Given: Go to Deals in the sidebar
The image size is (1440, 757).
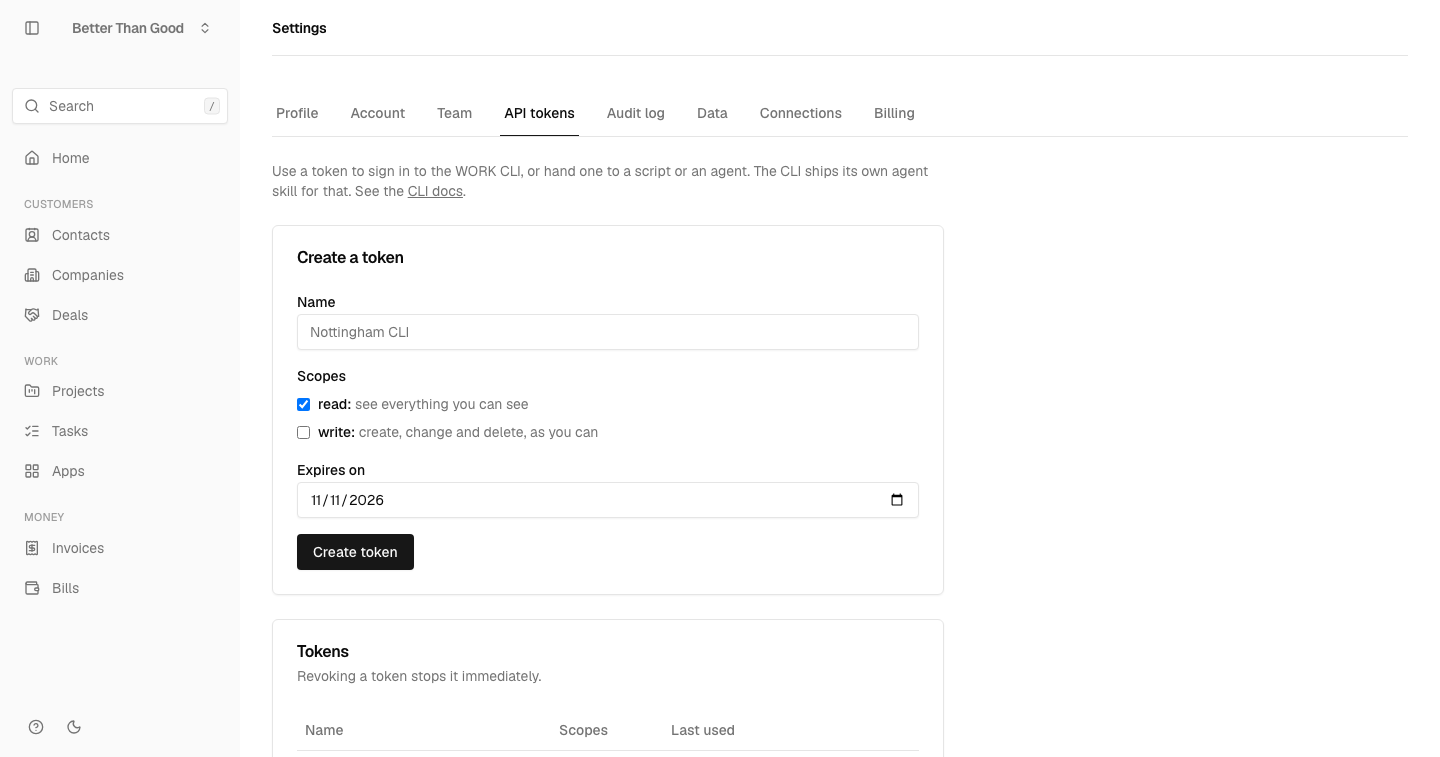Looking at the screenshot, I should point(120,315).
